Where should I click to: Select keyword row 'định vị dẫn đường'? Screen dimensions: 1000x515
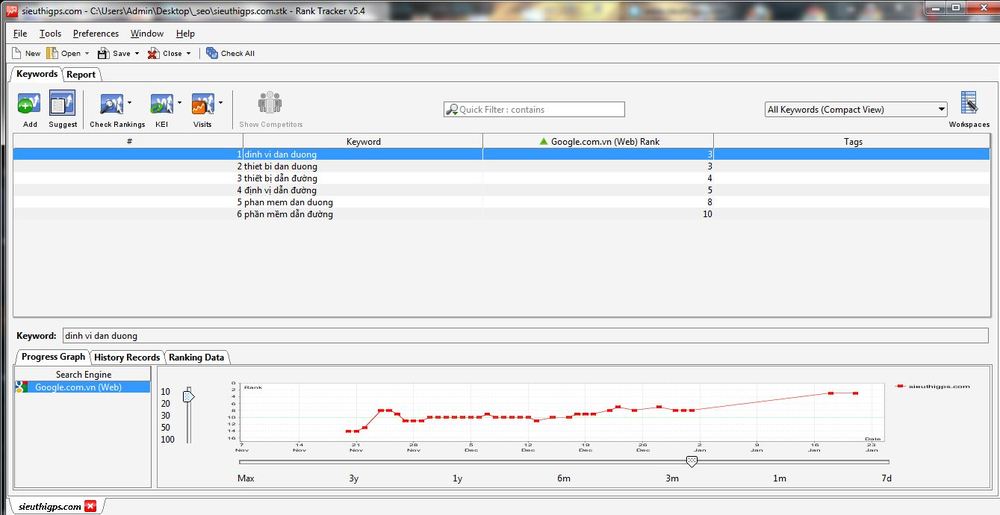click(501, 190)
